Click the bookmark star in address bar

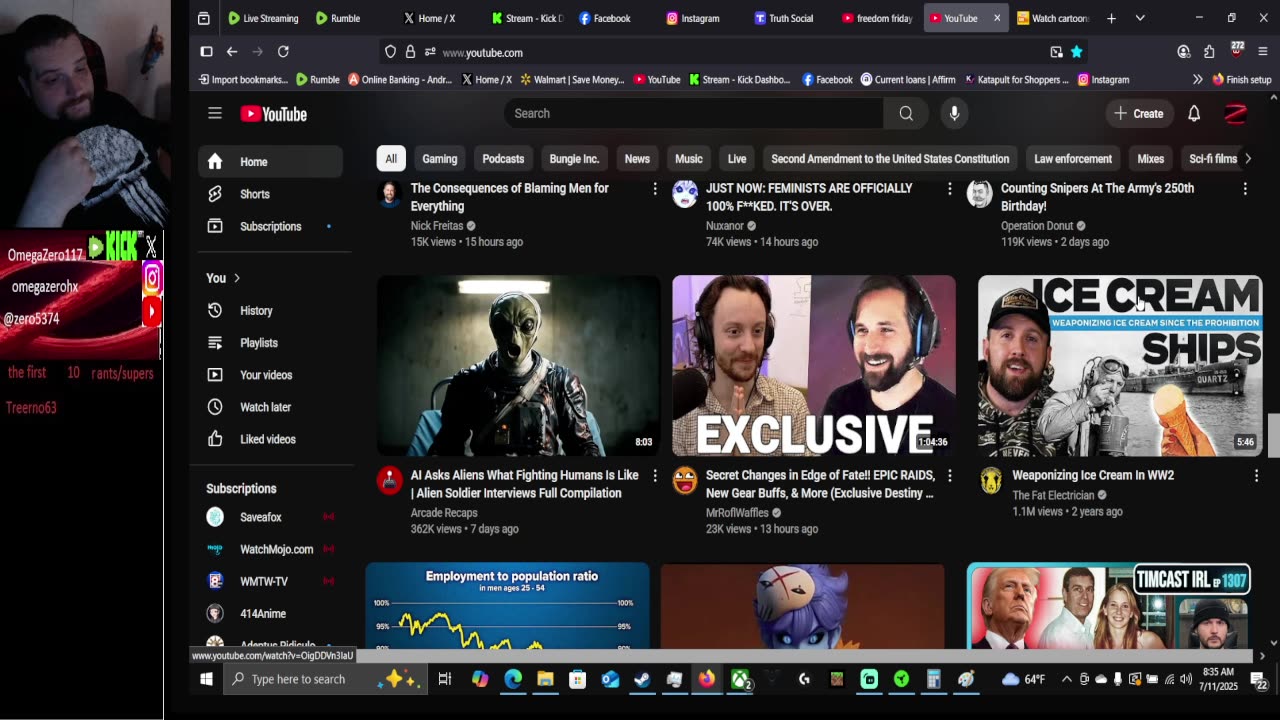(x=1077, y=52)
